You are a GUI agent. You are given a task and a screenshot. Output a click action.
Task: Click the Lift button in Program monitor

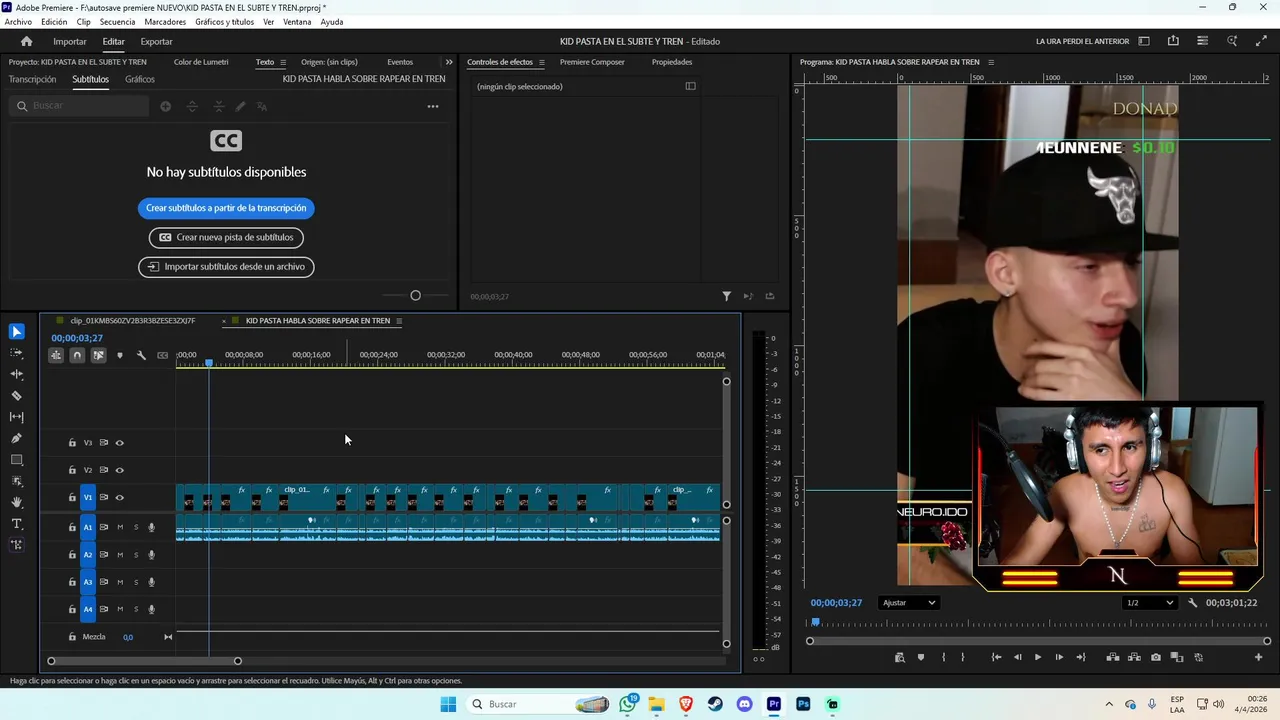pos(1113,657)
